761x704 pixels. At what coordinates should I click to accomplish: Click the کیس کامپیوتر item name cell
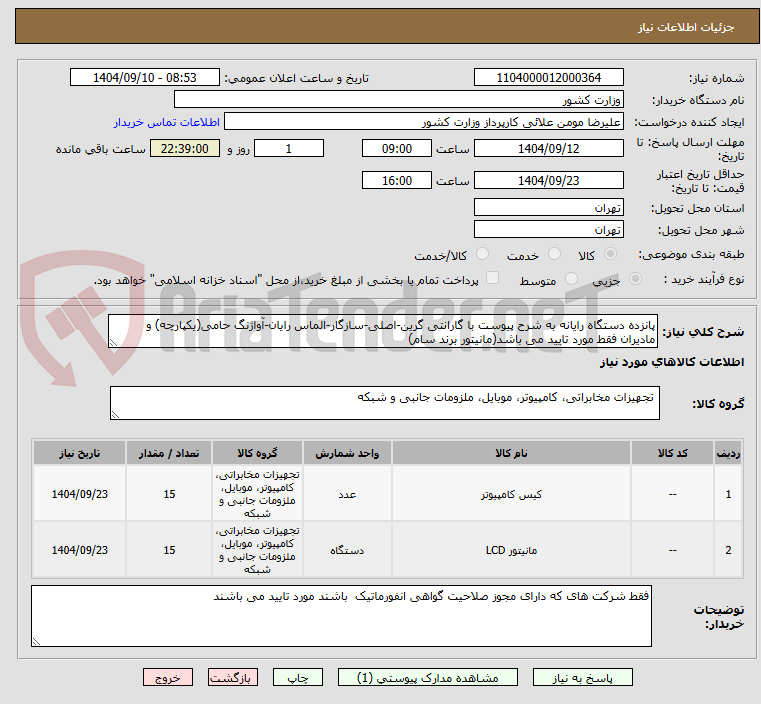(511, 494)
